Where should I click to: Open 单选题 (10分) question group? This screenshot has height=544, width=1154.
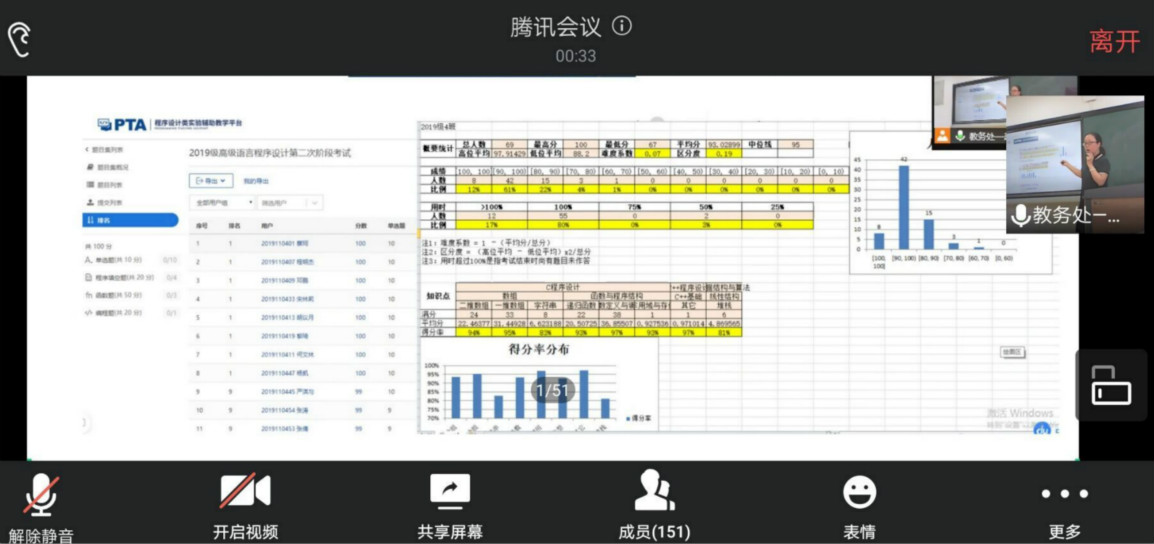click(x=130, y=260)
